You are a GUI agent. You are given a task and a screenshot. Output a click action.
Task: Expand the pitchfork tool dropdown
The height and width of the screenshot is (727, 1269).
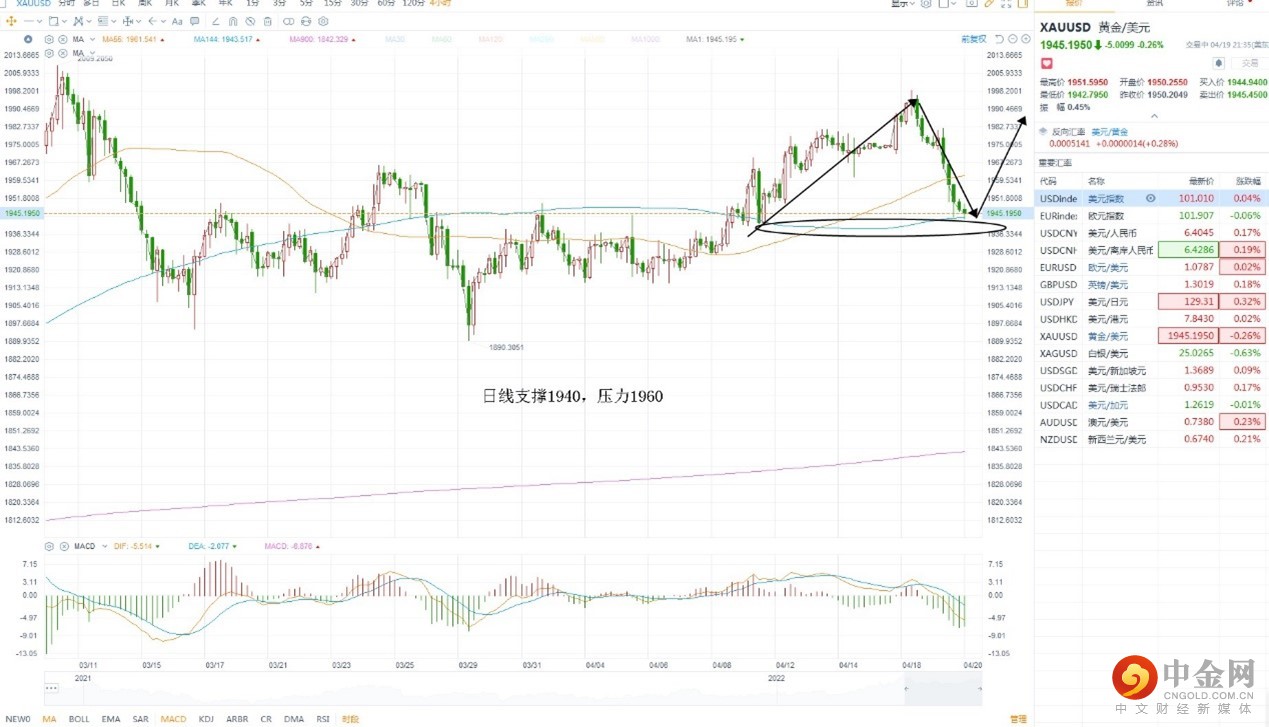89,21
